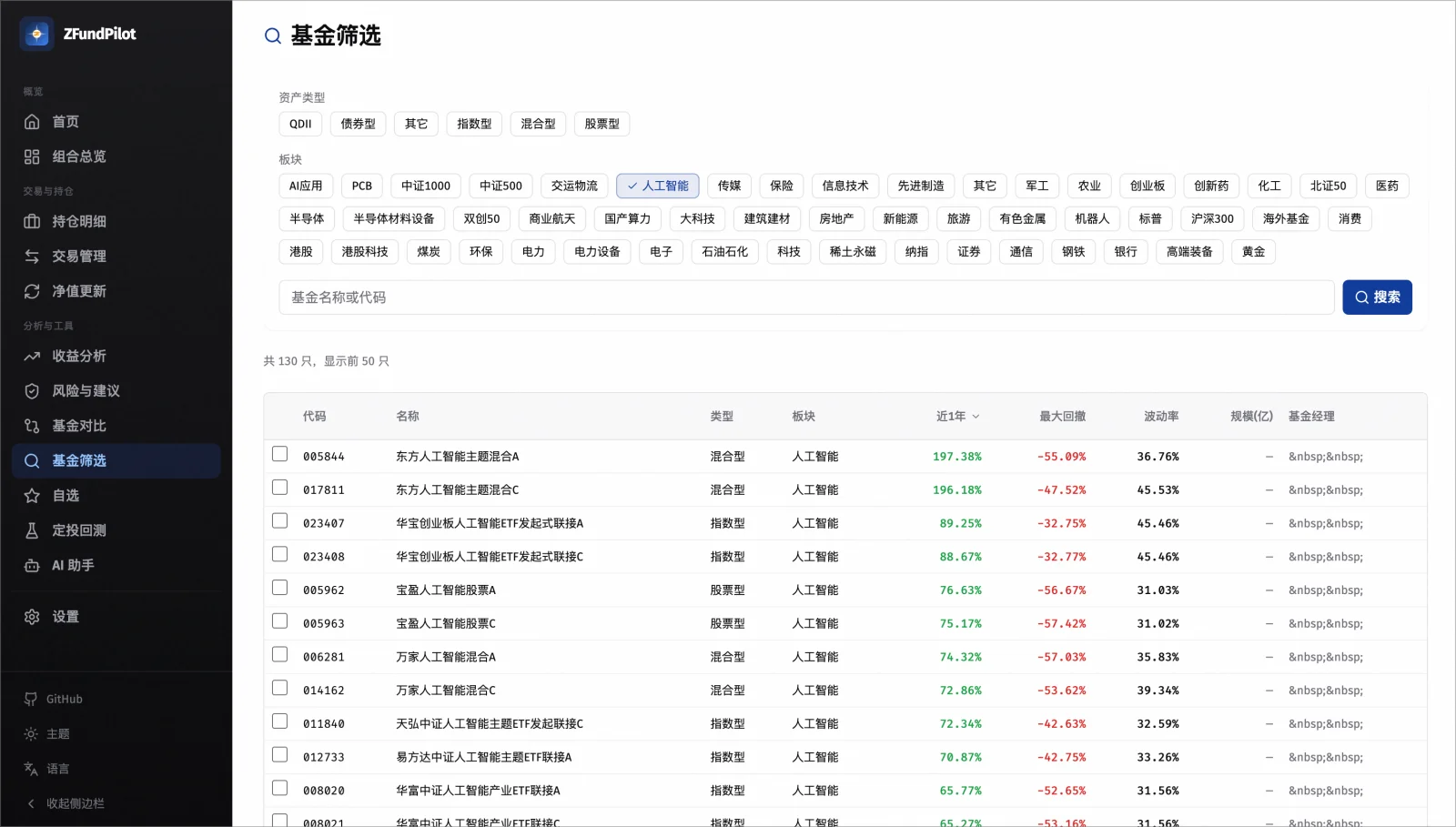Click the 持仓明细 briefcase icon
1456x827 pixels.
point(32,221)
